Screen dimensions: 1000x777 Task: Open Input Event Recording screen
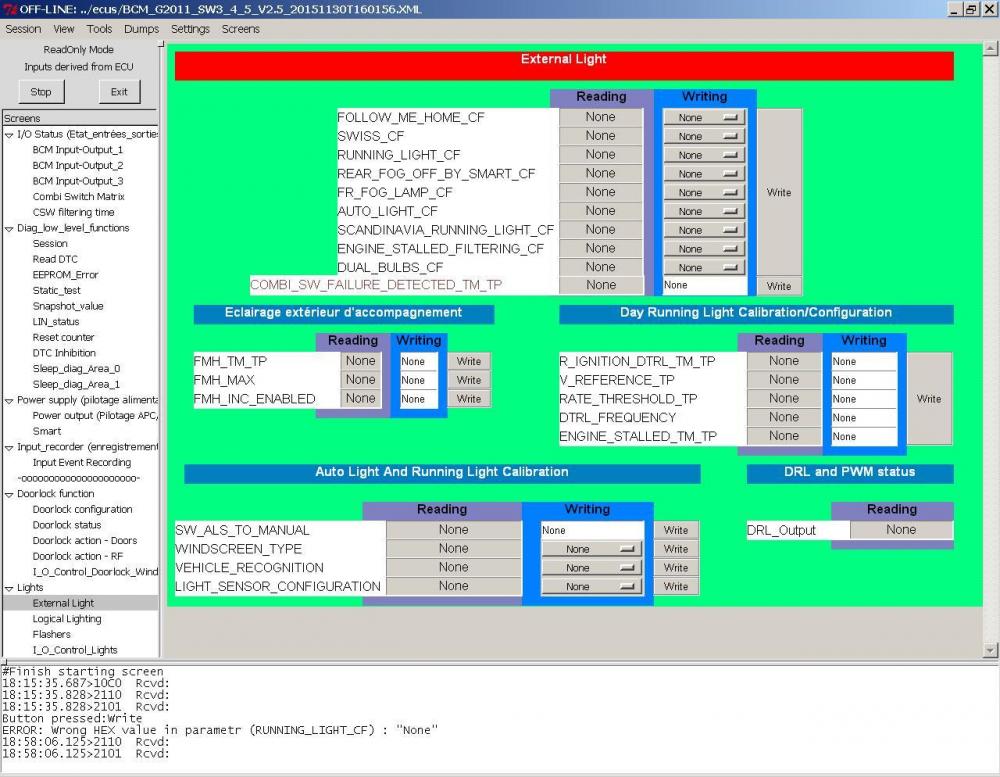pyautogui.click(x=82, y=462)
